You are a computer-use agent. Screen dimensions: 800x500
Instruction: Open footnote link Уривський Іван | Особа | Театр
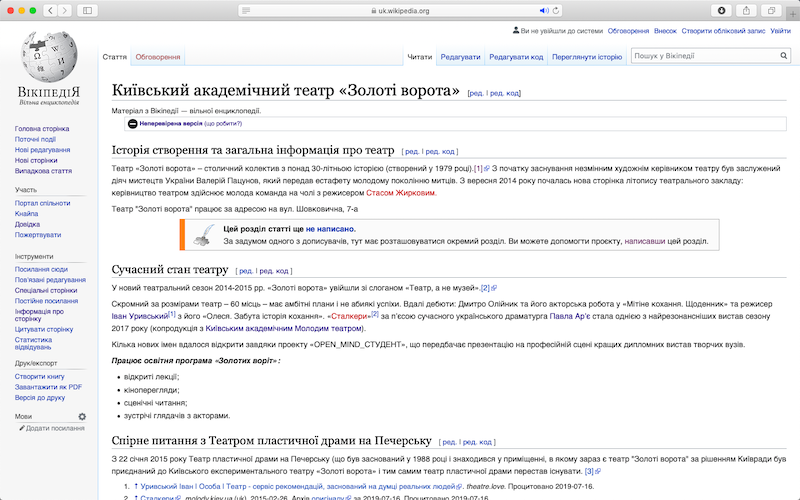pos(297,487)
